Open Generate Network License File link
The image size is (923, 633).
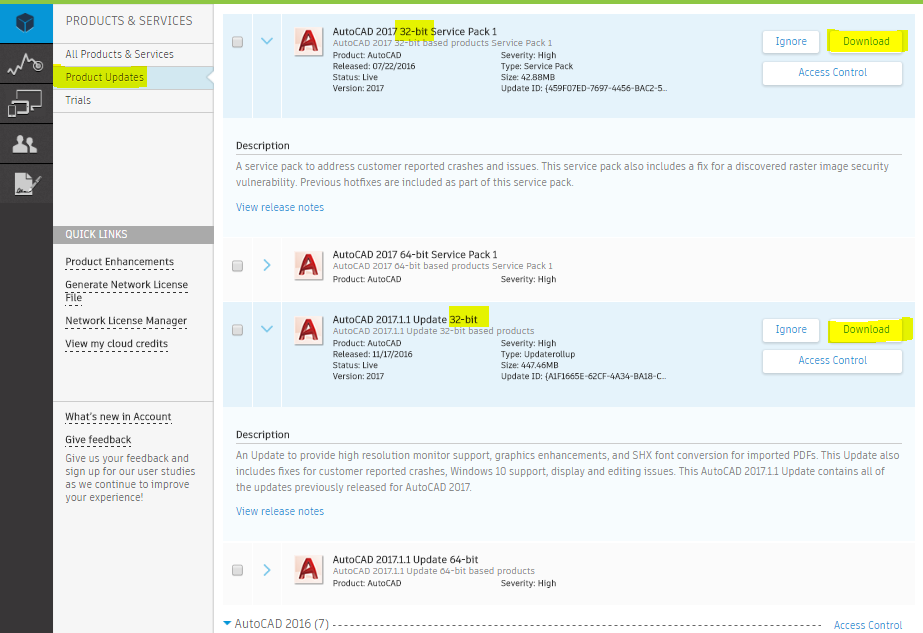click(127, 291)
